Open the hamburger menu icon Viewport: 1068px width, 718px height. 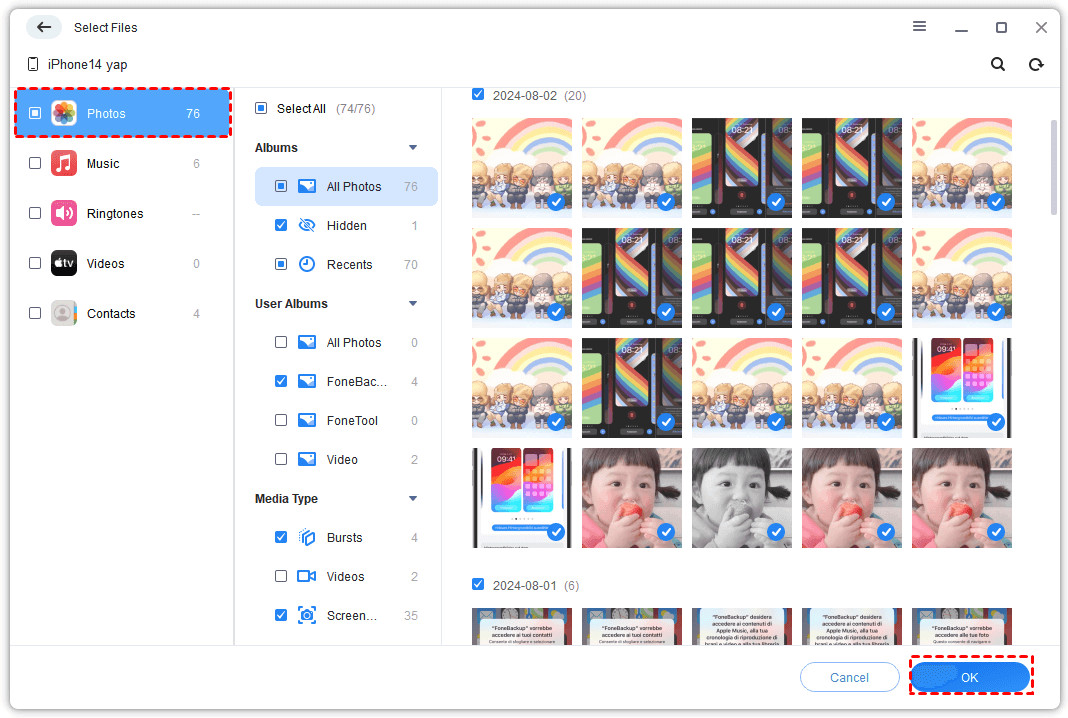[920, 27]
